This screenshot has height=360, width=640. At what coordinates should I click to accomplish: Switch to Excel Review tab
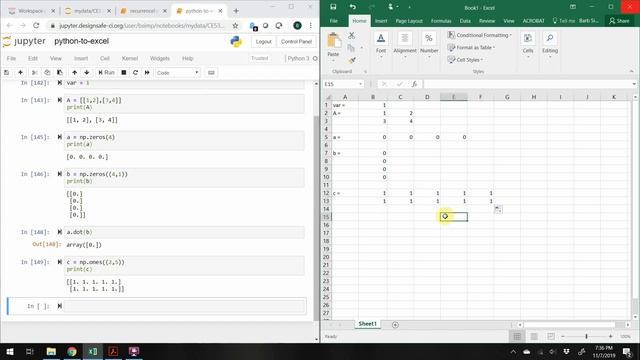click(x=487, y=21)
